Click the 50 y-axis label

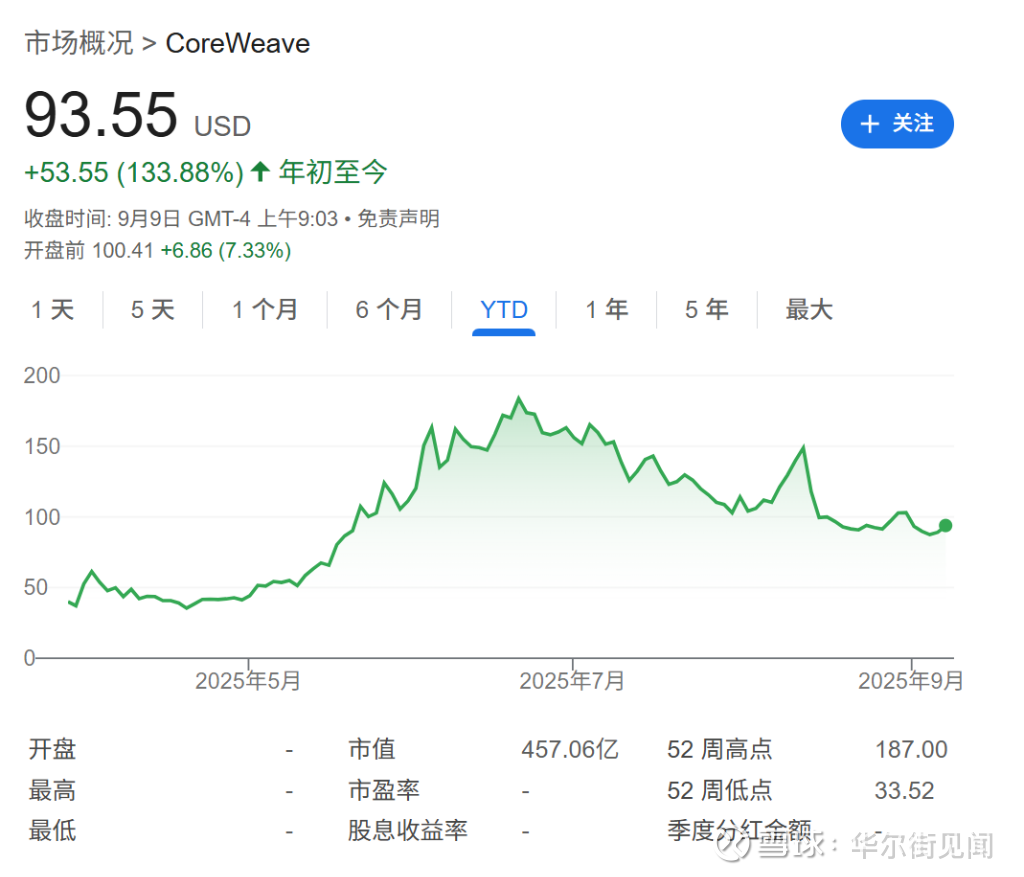36,588
